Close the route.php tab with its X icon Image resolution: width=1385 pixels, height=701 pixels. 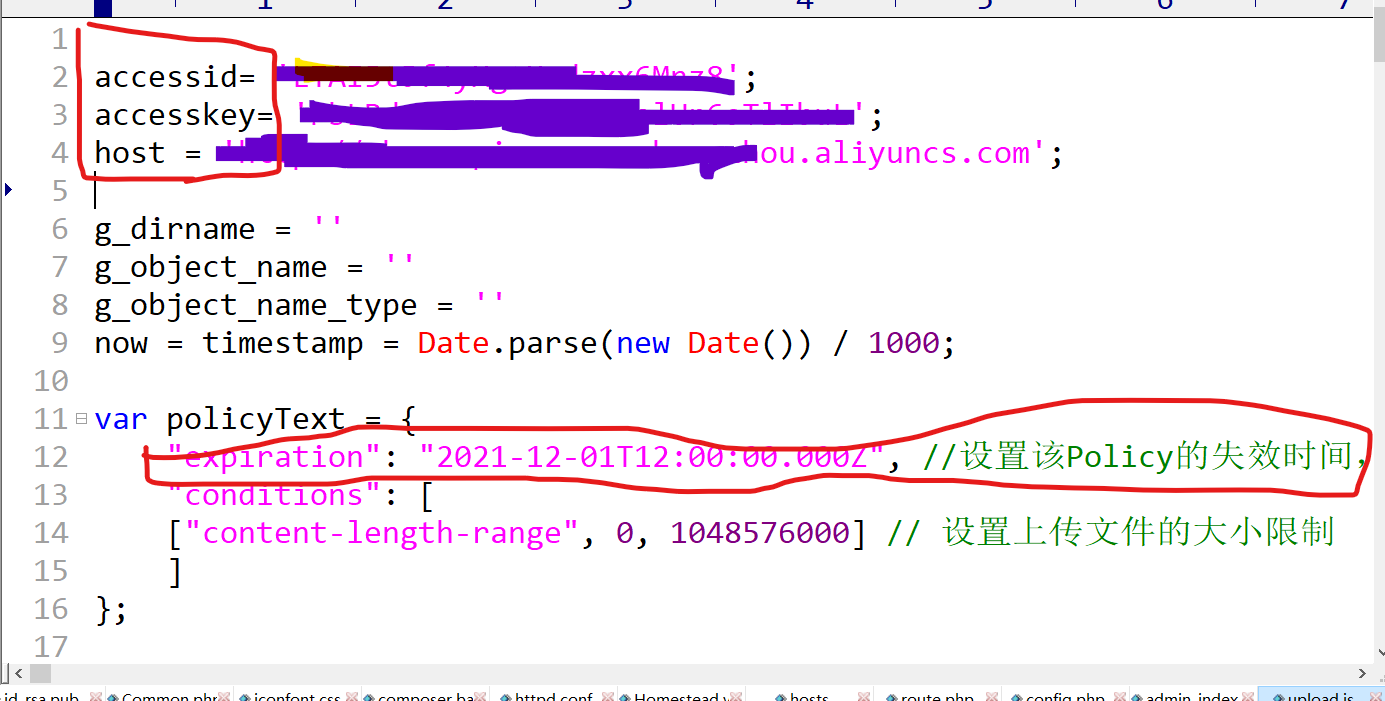992,697
